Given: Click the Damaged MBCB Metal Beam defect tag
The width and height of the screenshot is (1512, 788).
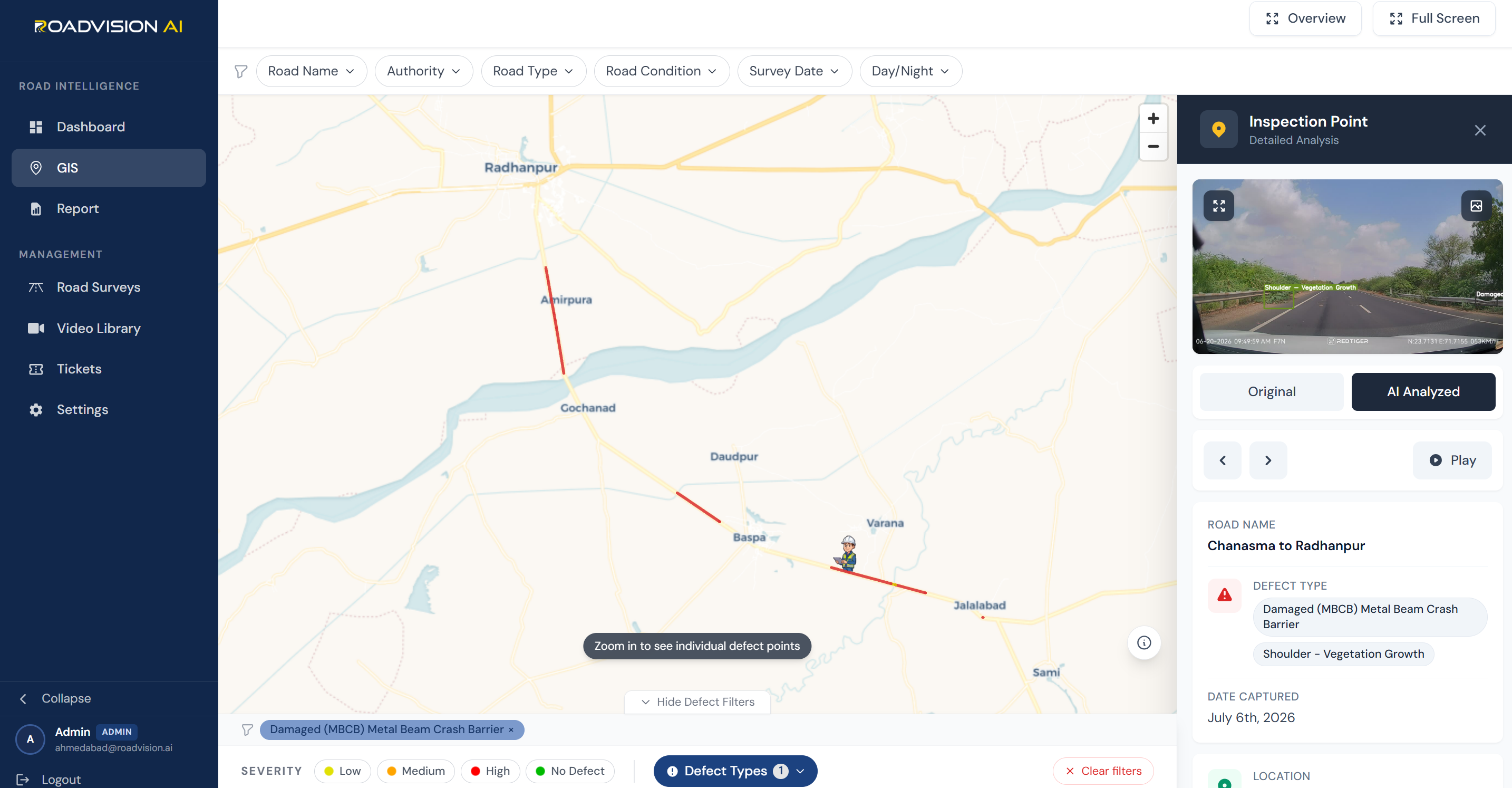Looking at the screenshot, I should tap(1370, 617).
